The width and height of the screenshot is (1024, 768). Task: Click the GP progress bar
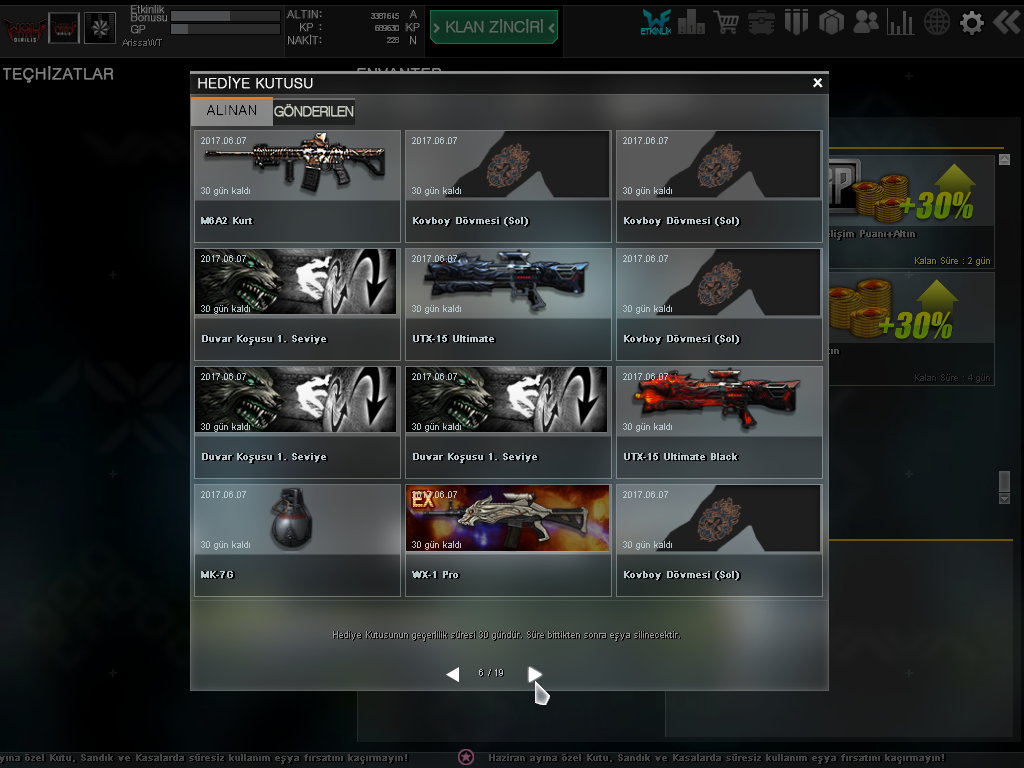pyautogui.click(x=225, y=29)
